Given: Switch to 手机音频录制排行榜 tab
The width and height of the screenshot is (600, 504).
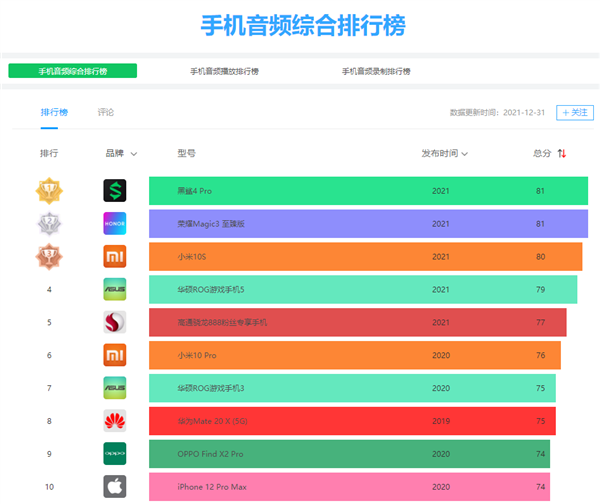Looking at the screenshot, I should coord(376,71).
